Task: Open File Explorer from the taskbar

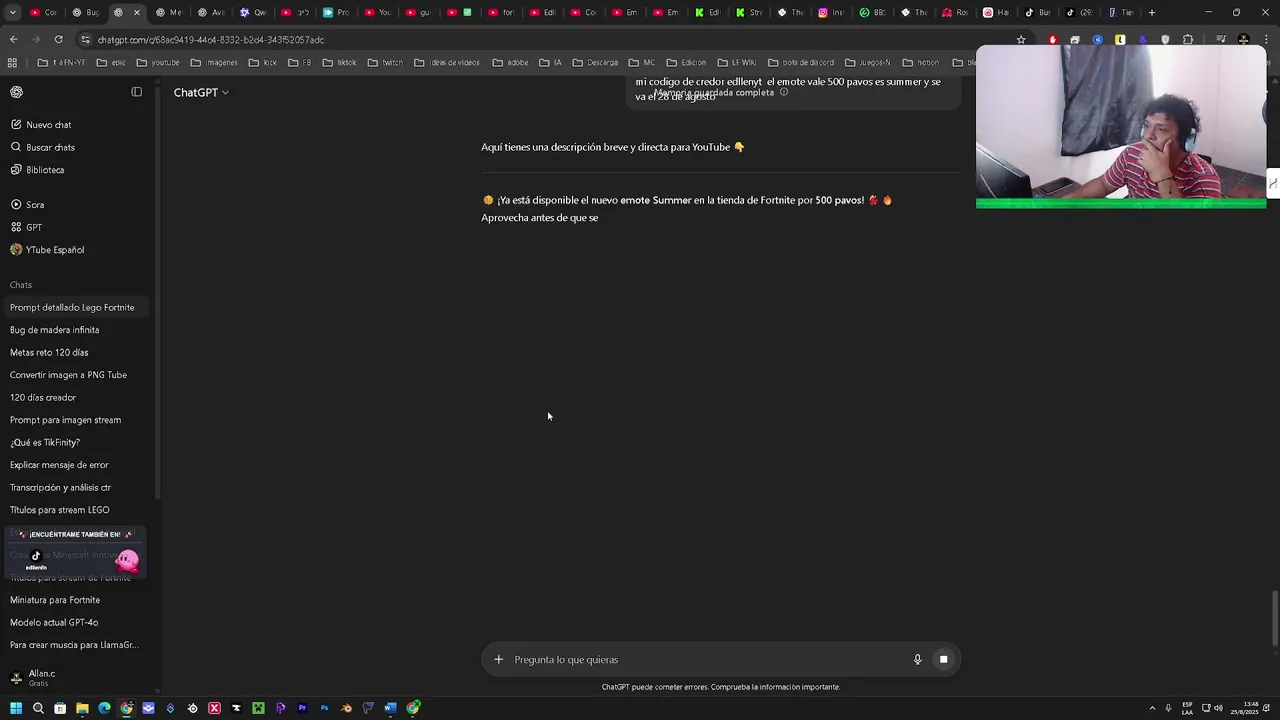Action: (x=82, y=708)
